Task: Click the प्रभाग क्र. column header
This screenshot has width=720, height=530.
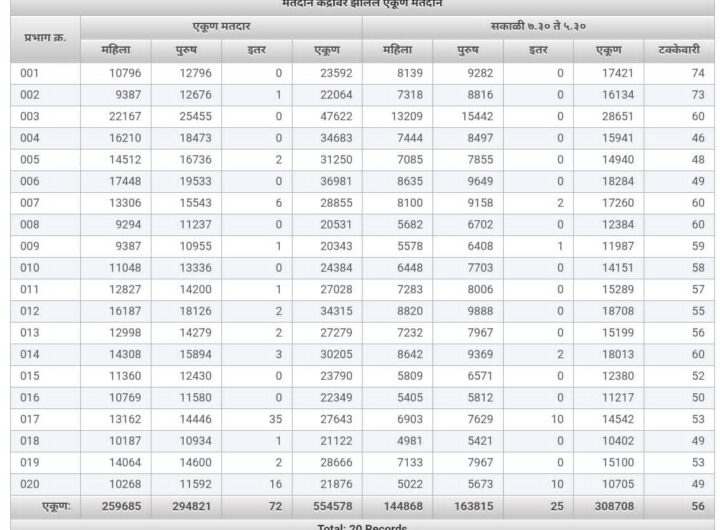Action: point(45,38)
